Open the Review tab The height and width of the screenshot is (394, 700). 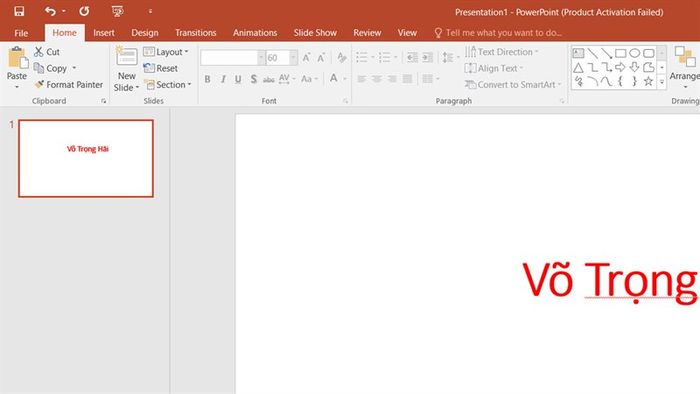pos(367,33)
